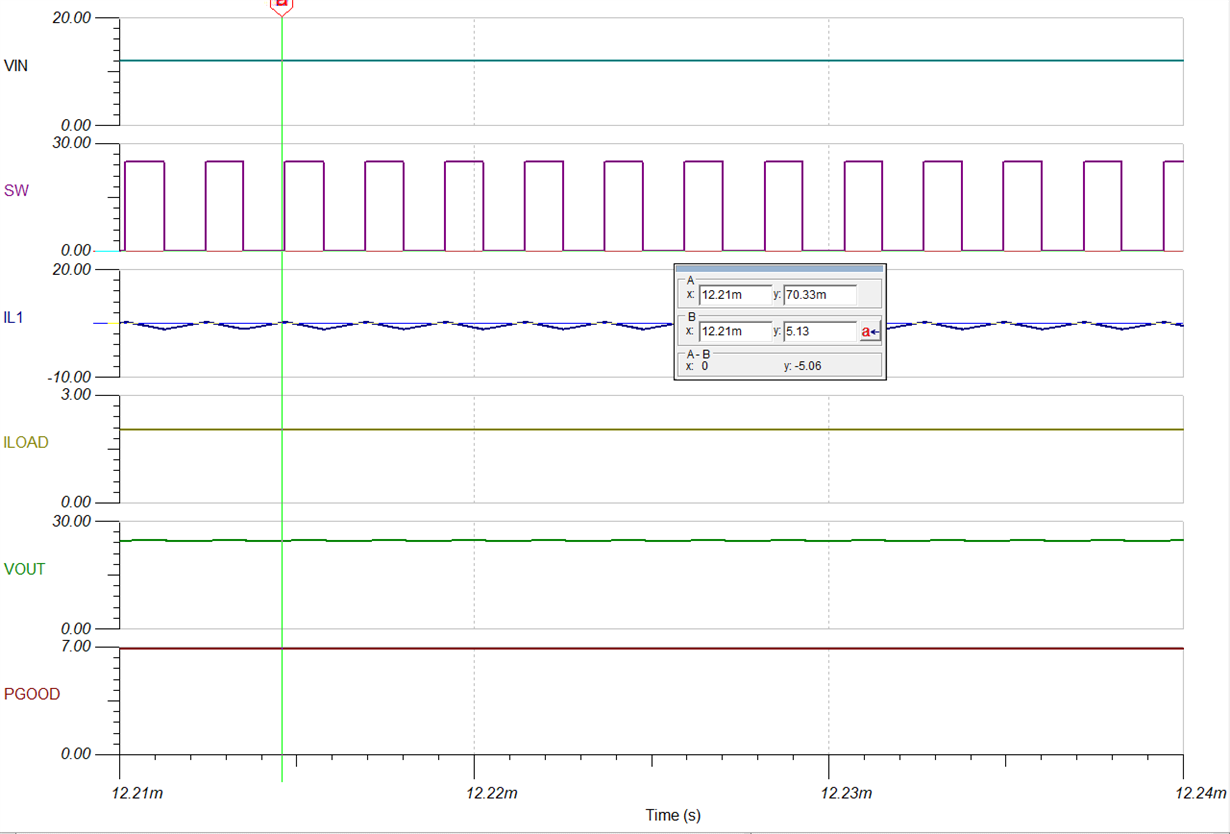The image size is (1230, 834).
Task: Select the PGOOD trace label
Action: tap(32, 694)
